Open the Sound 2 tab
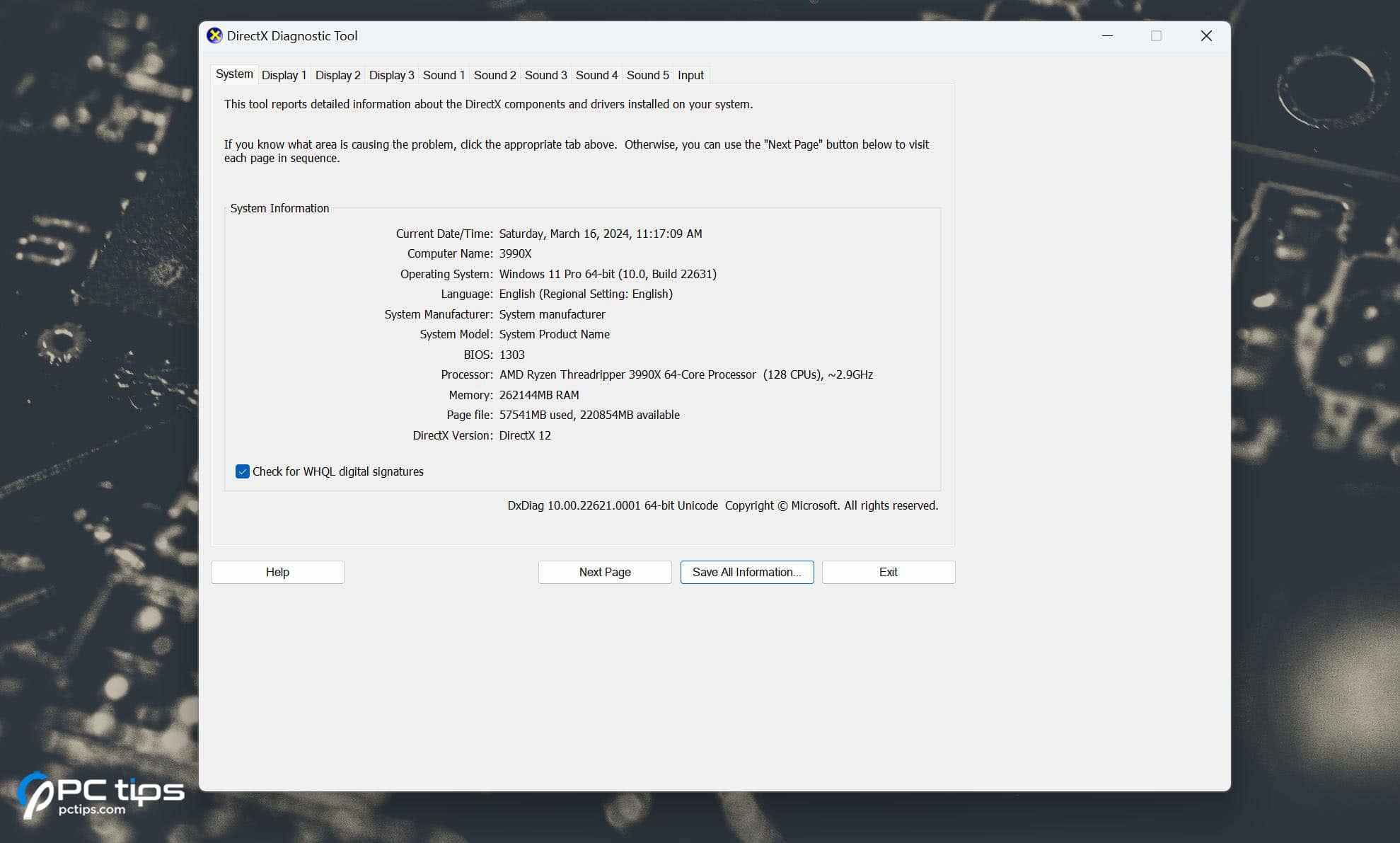 click(494, 74)
